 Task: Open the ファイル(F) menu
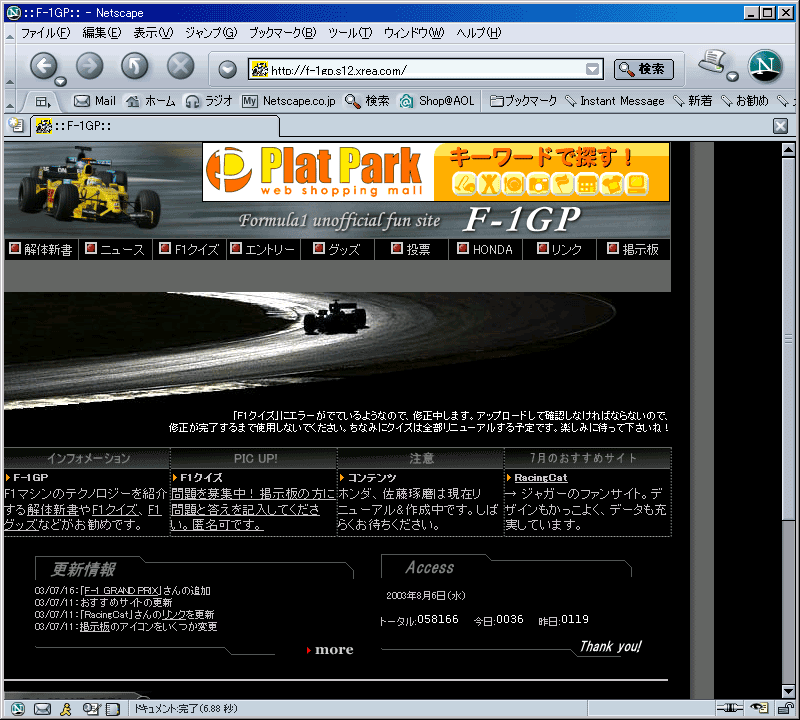pyautogui.click(x=45, y=33)
